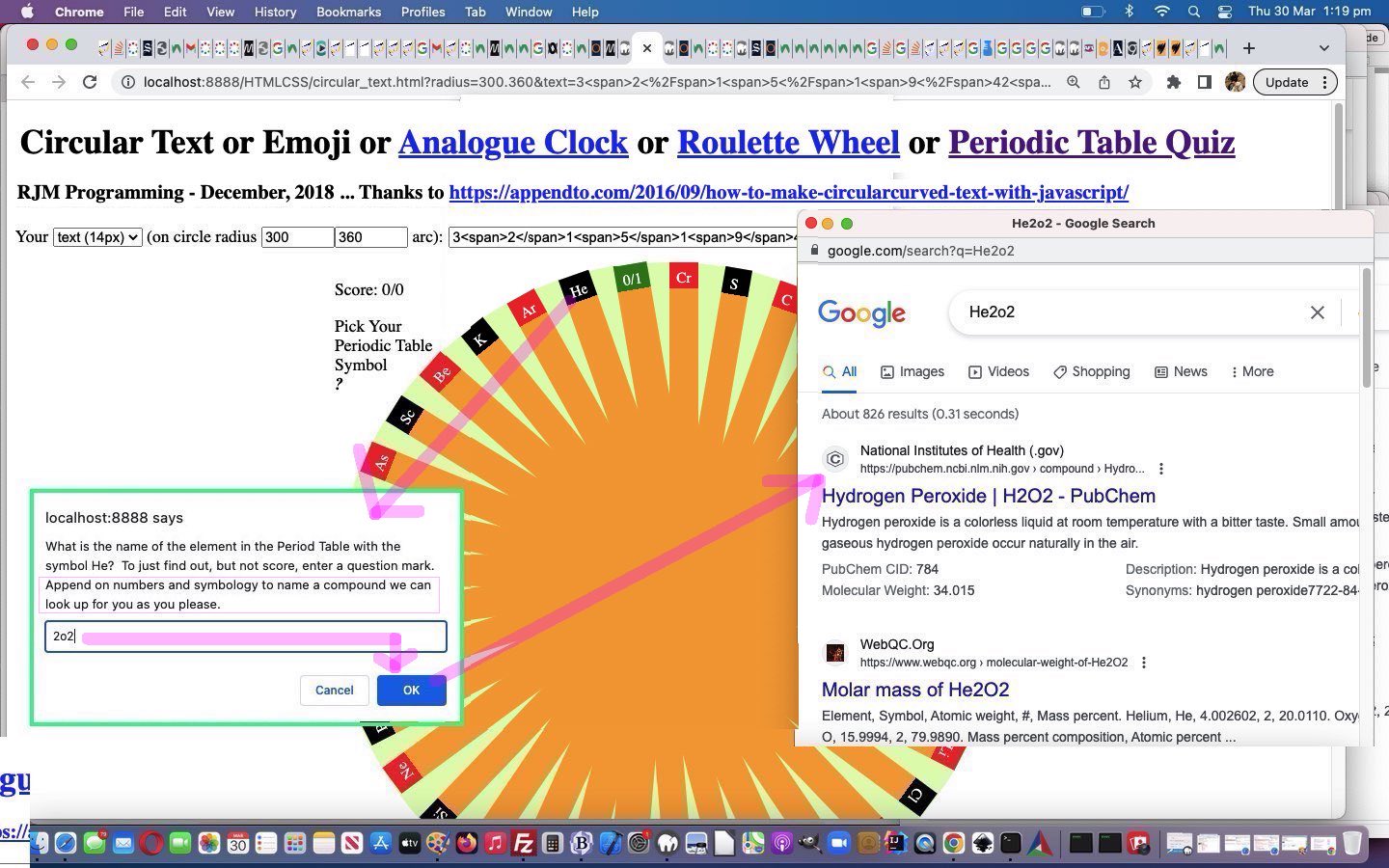Open the Edit menu
Image resolution: width=1389 pixels, height=868 pixels.
(x=175, y=12)
